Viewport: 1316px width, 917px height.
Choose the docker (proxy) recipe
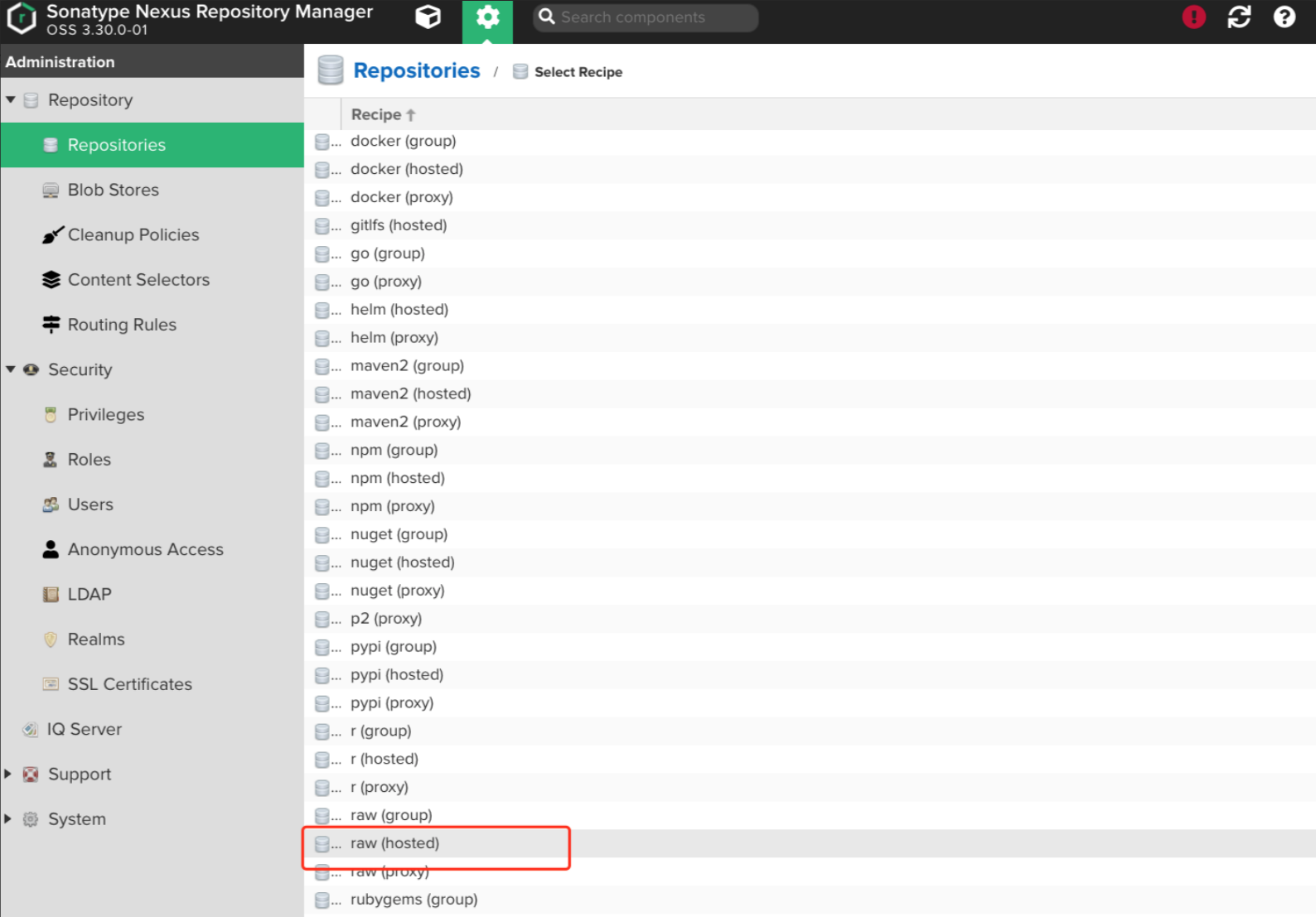click(810, 197)
